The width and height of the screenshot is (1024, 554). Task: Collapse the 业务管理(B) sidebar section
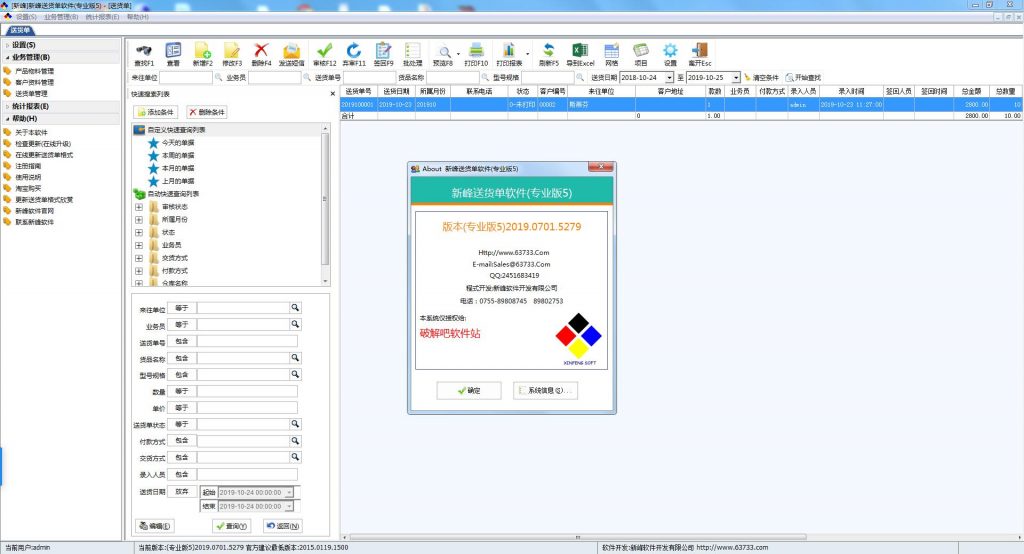[7, 57]
